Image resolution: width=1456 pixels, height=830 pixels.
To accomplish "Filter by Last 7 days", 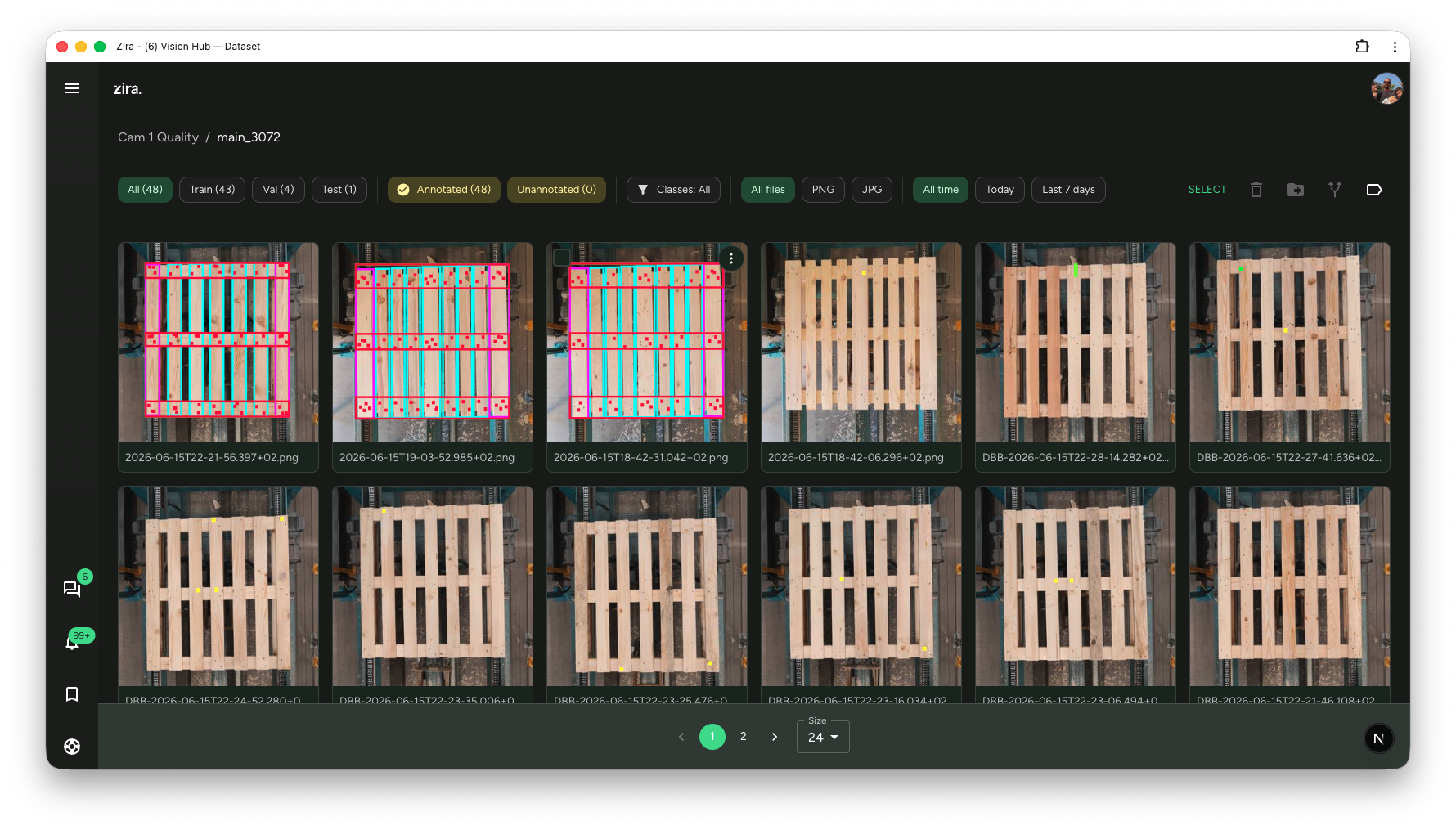I will click(x=1068, y=190).
